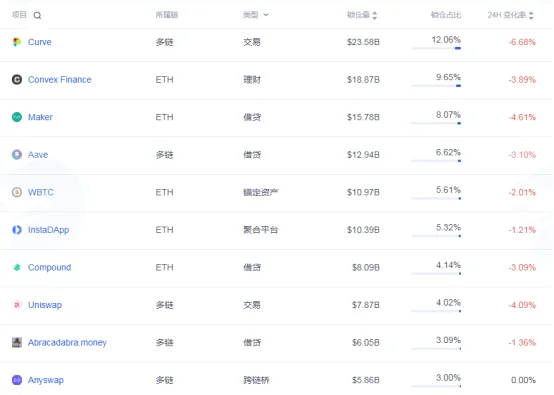
Task: Click the Convex Finance logo icon
Action: pyautogui.click(x=17, y=79)
